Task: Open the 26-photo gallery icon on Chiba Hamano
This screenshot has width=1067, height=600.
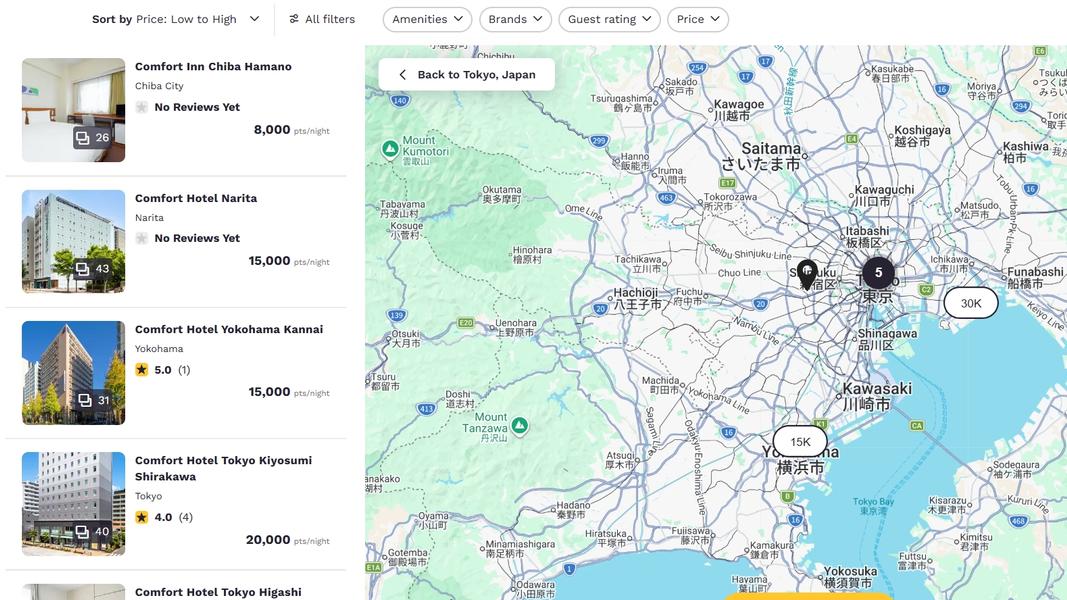Action: click(92, 137)
